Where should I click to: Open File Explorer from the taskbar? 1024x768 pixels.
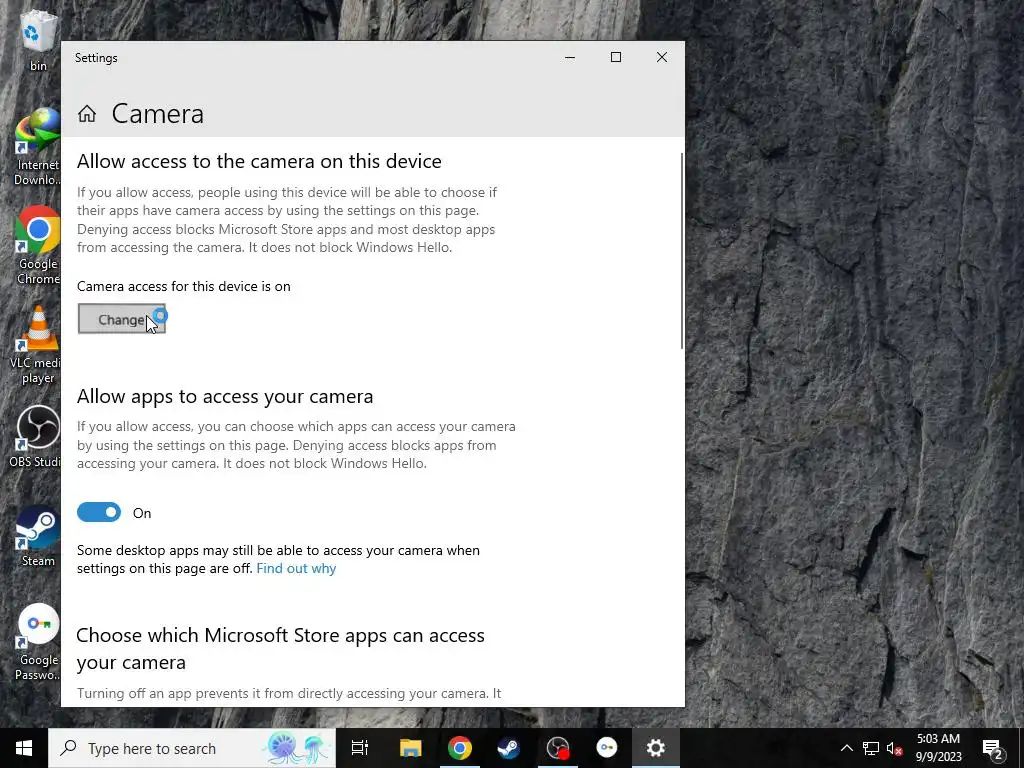411,748
